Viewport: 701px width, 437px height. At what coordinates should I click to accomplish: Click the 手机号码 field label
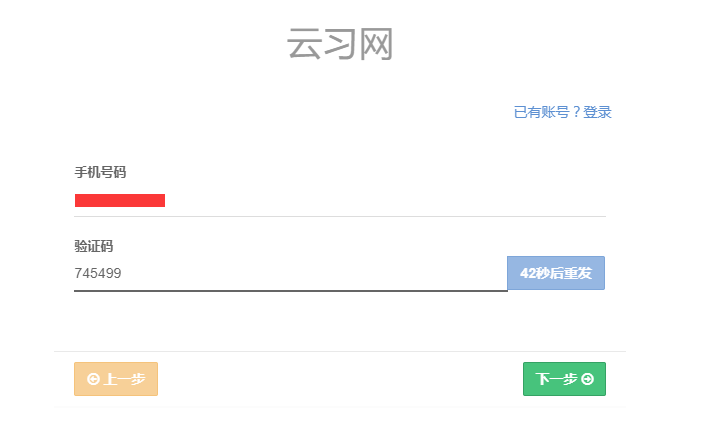pos(100,172)
